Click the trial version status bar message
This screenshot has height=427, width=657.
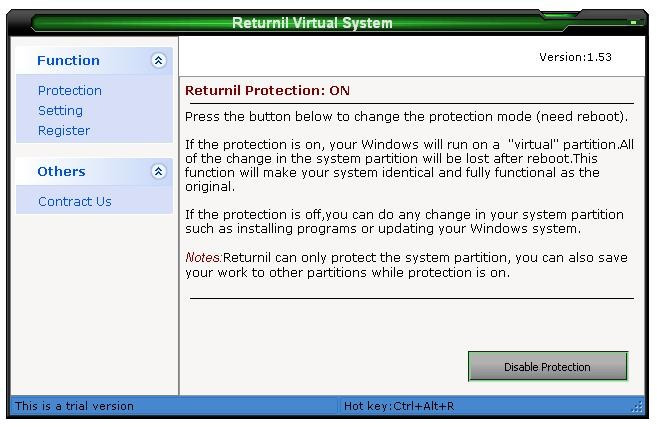click(74, 406)
